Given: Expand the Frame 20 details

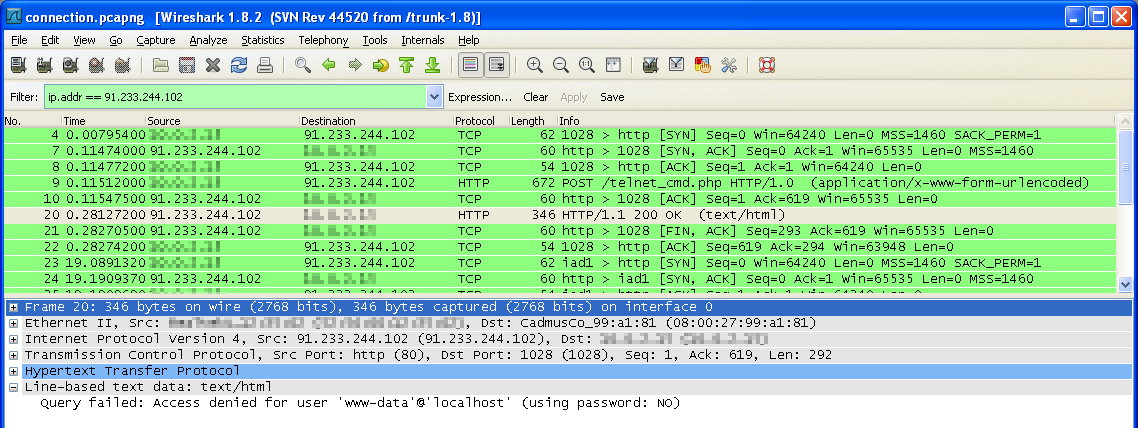Looking at the screenshot, I should tap(13, 308).
